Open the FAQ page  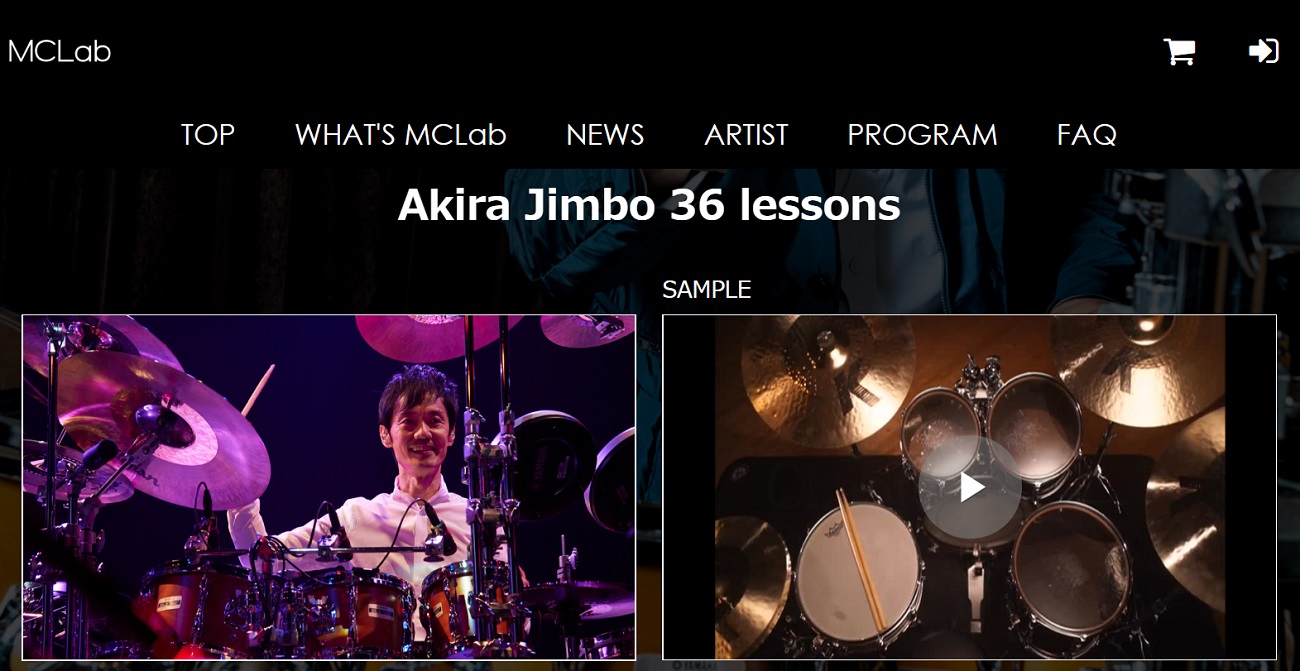pos(1087,135)
